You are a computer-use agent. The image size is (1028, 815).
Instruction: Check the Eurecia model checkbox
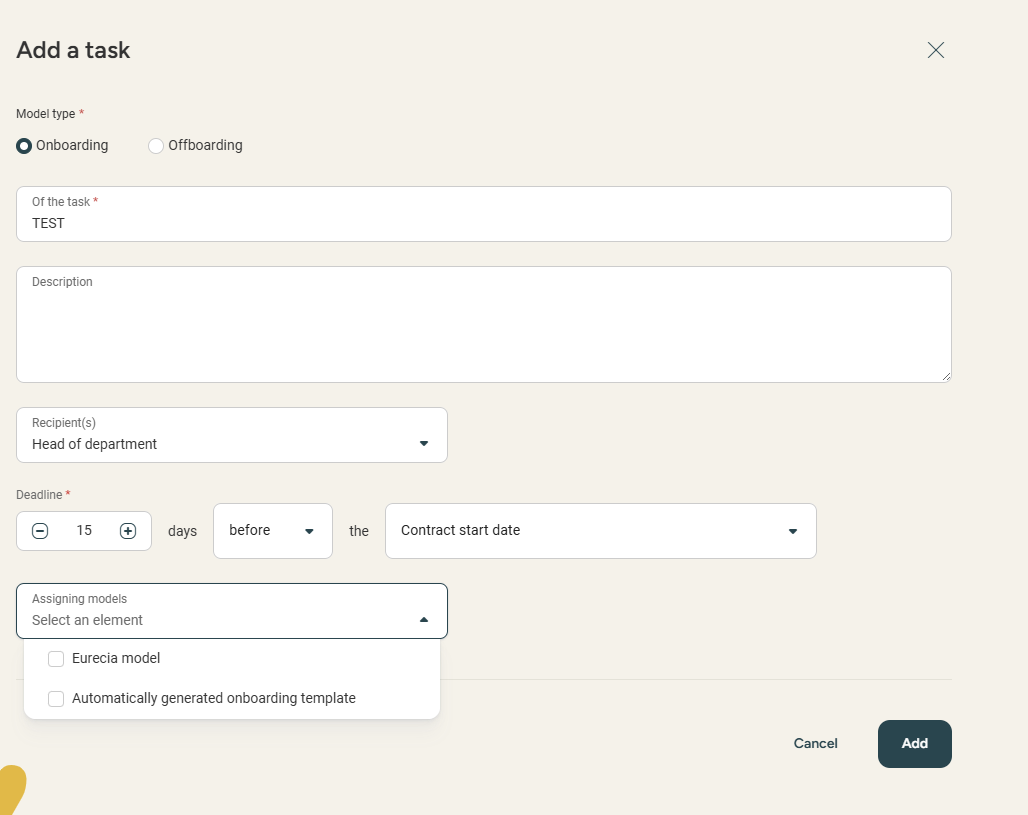click(56, 659)
